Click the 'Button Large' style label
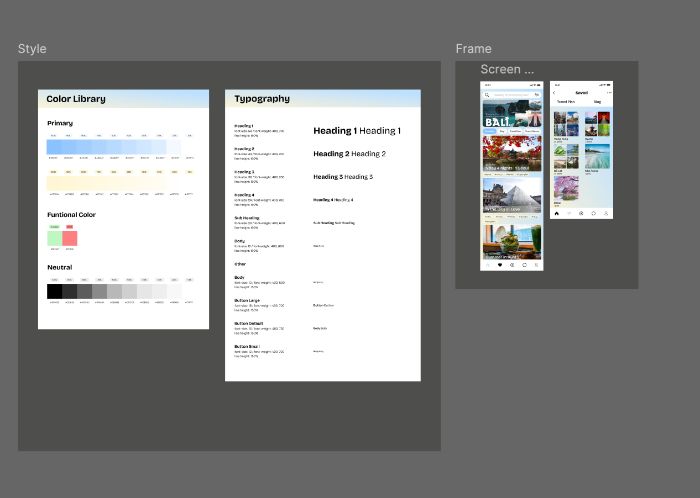Screen dimensions: 700x498 coord(247,301)
